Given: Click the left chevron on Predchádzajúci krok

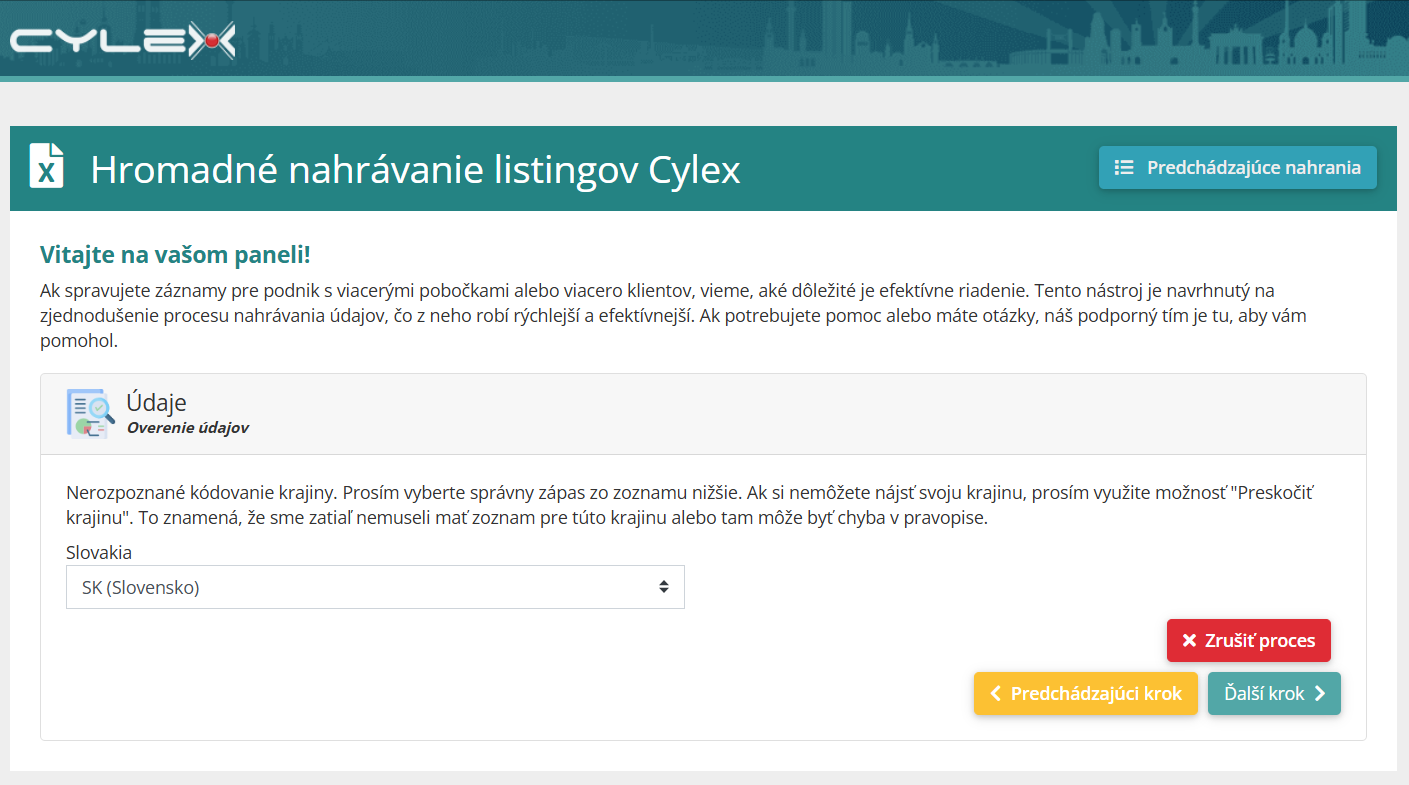Looking at the screenshot, I should (996, 694).
